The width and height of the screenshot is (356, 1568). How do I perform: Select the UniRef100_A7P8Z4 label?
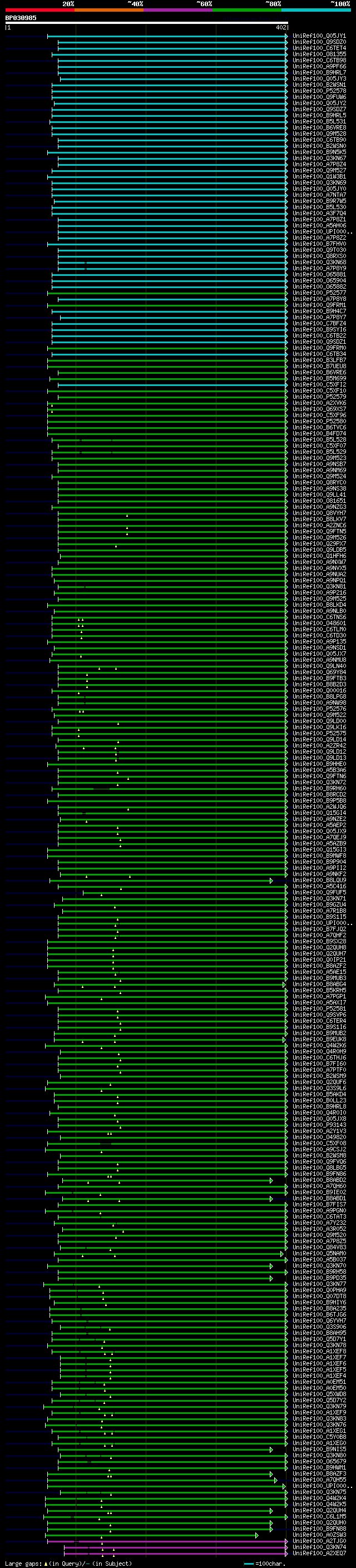coord(319,164)
